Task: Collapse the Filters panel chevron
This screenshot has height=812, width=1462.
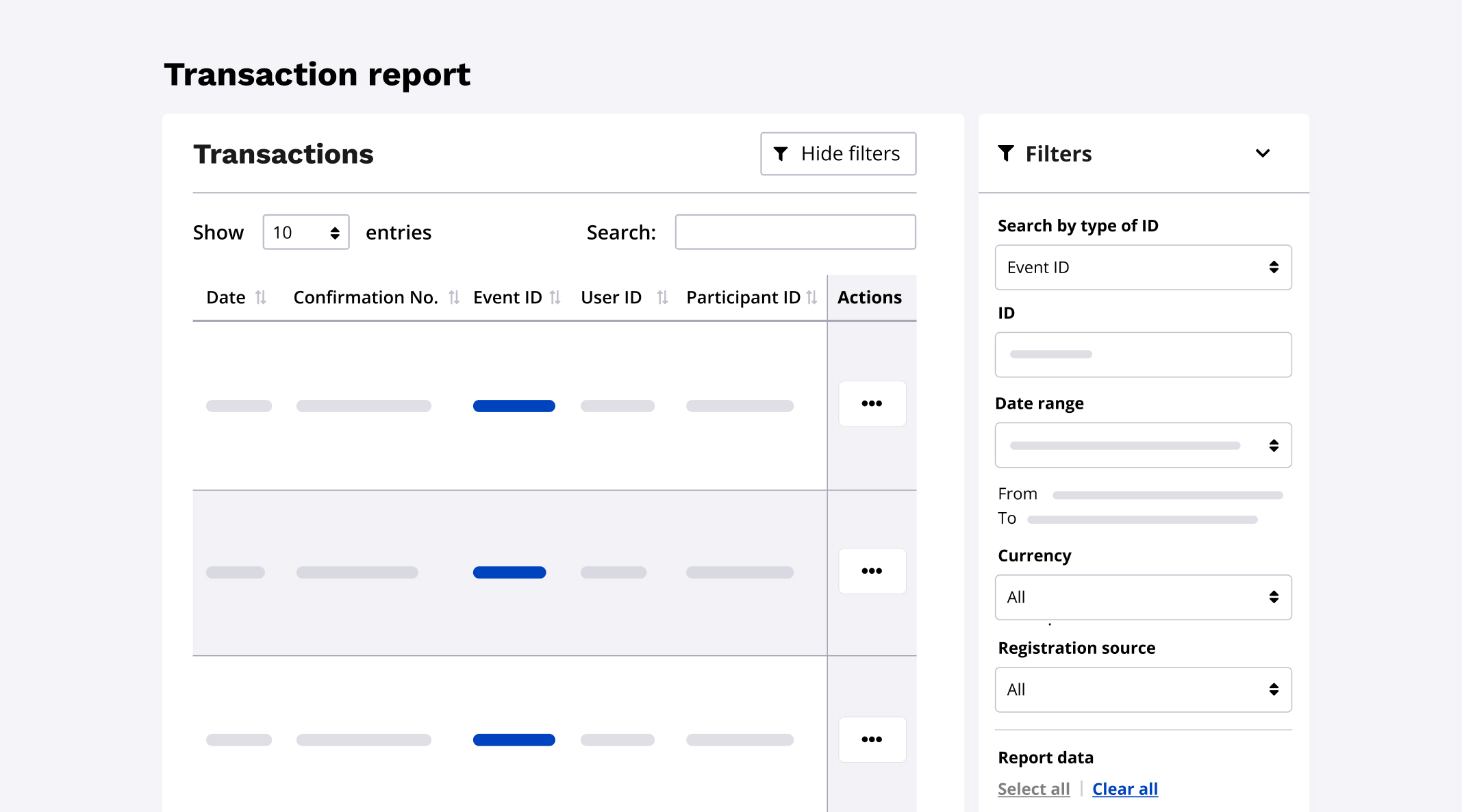Action: (x=1263, y=153)
